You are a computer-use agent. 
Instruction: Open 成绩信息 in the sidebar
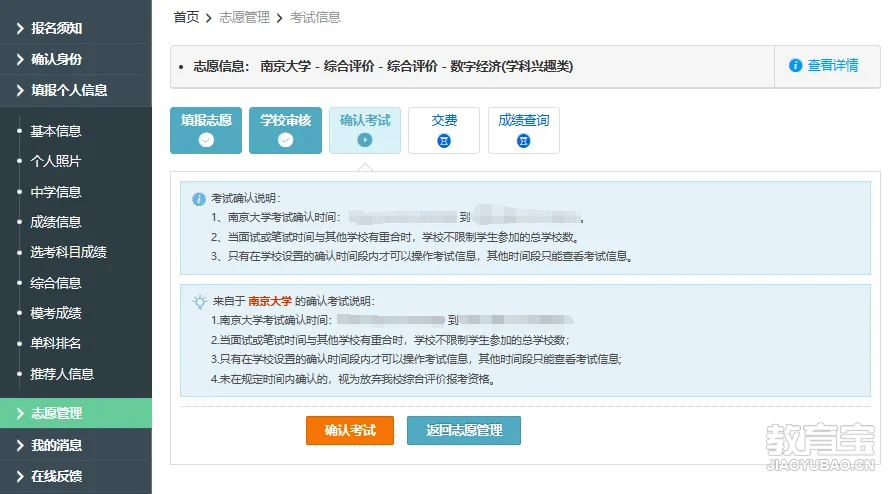click(55, 222)
